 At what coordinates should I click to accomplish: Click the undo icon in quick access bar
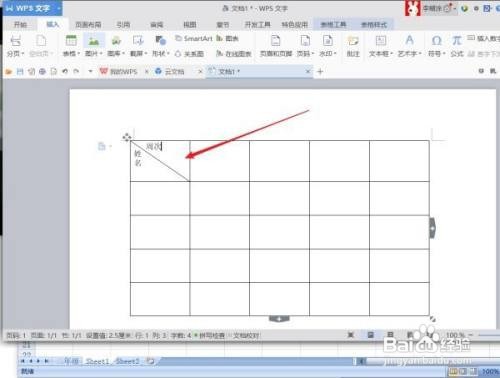[x=65, y=71]
